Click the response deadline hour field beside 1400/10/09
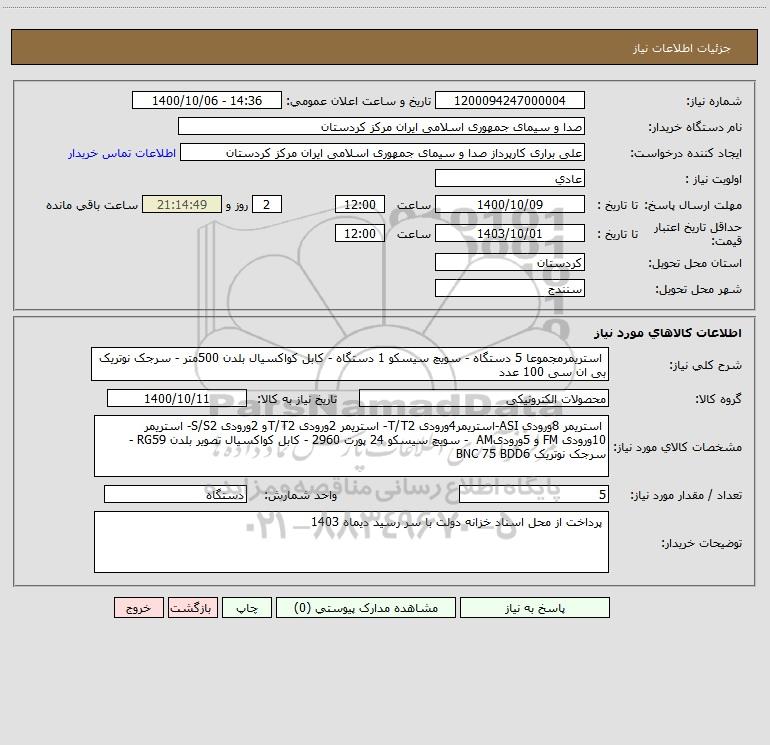The image size is (770, 745). [x=359, y=204]
